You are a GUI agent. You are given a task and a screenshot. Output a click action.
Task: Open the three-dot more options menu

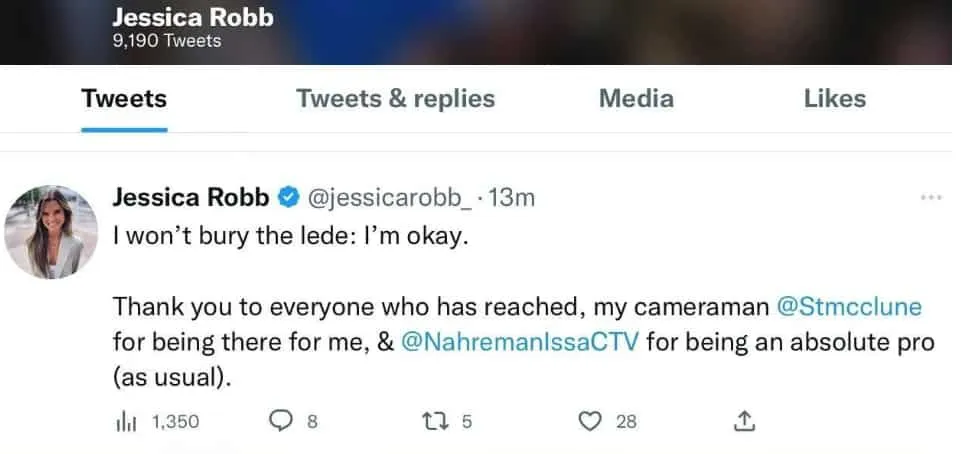point(931,198)
